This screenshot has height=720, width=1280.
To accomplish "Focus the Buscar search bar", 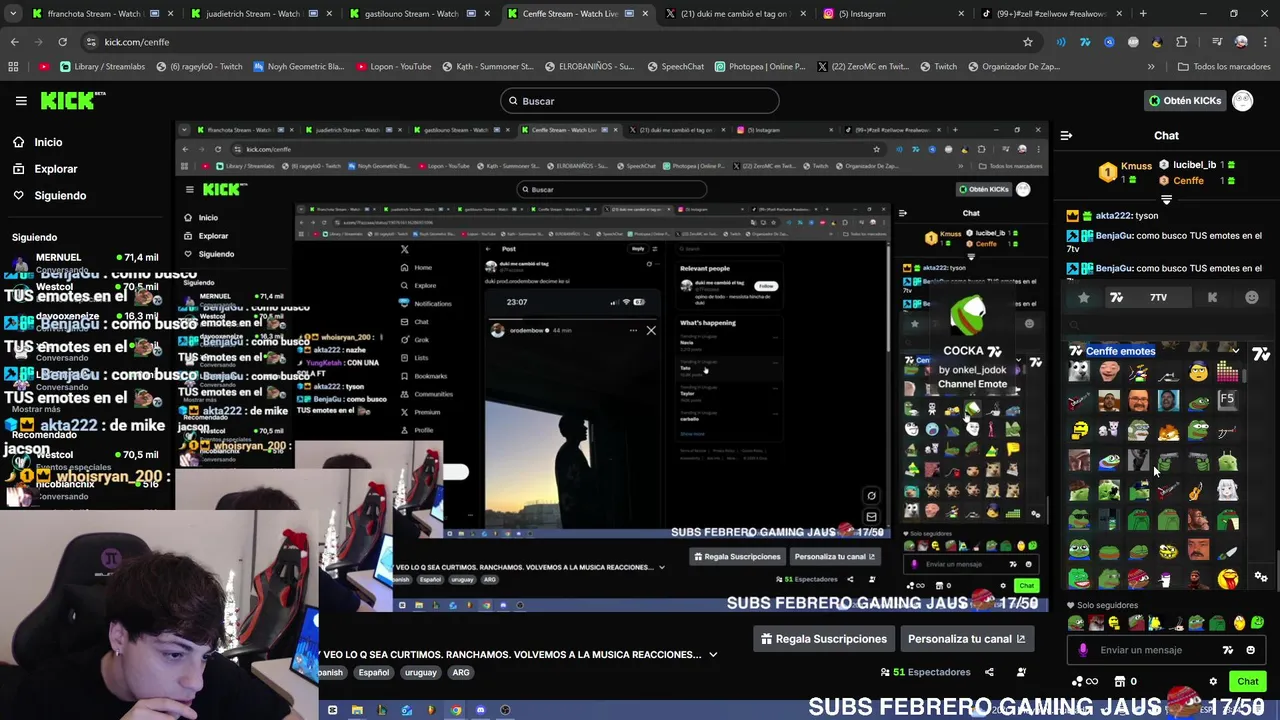I will [640, 101].
